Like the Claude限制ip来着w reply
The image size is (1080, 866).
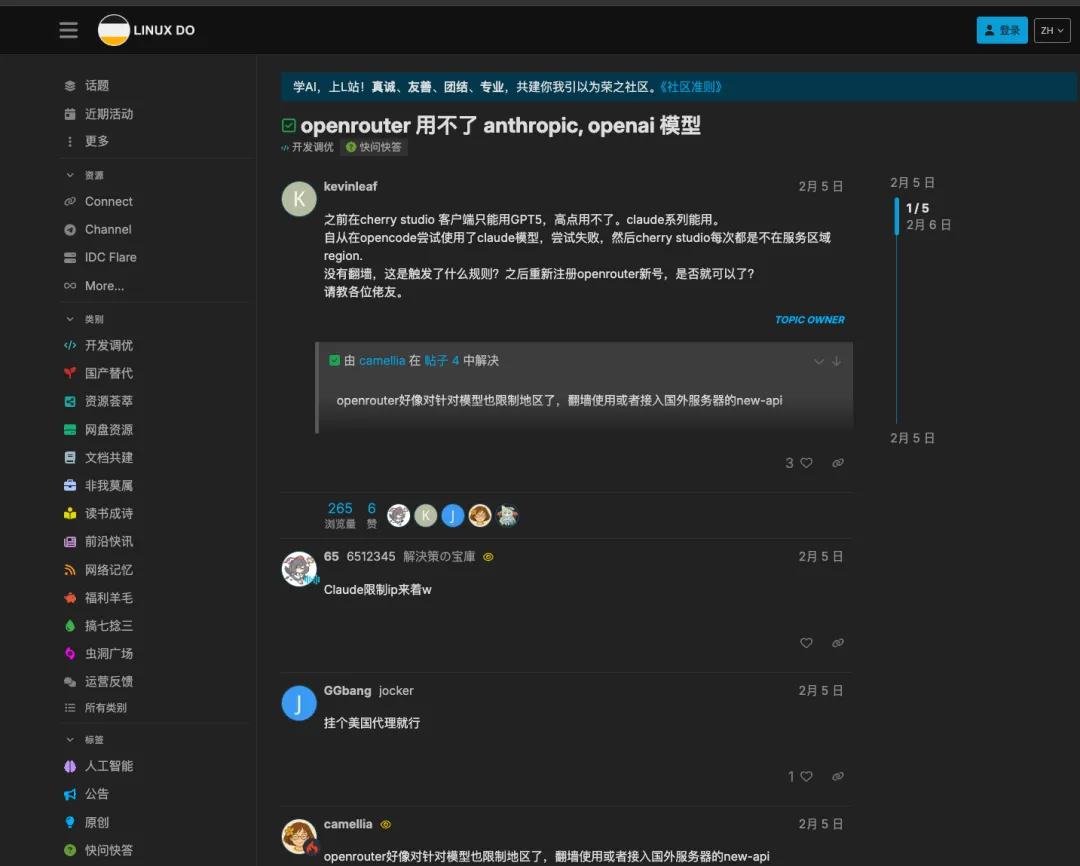pyautogui.click(x=806, y=643)
